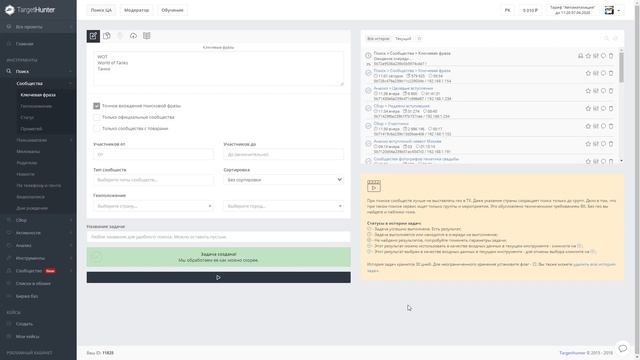
Task: Select 'Ключевая фраза' in sidebar
Action: 38,95
